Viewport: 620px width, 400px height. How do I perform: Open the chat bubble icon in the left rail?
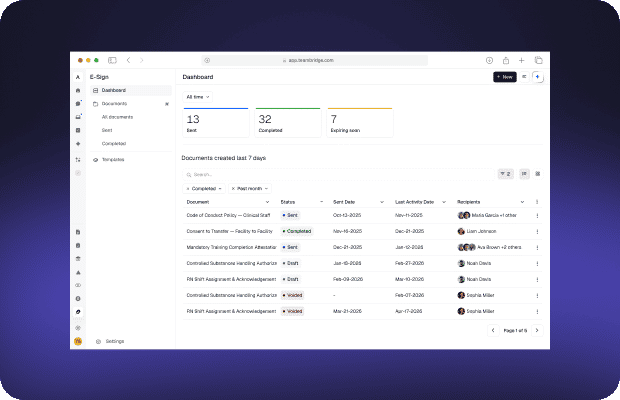coord(78,104)
